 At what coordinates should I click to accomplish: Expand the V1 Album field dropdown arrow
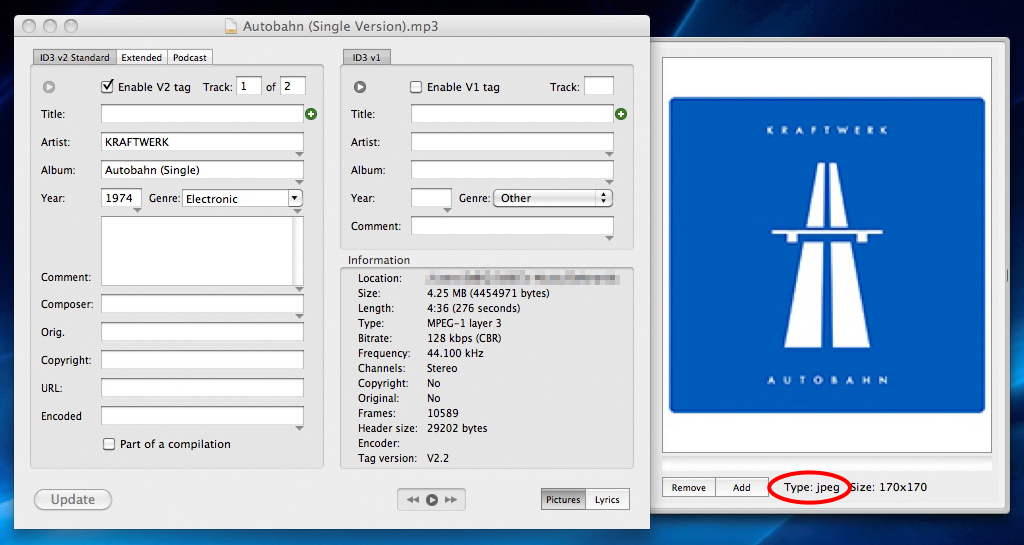(609, 183)
